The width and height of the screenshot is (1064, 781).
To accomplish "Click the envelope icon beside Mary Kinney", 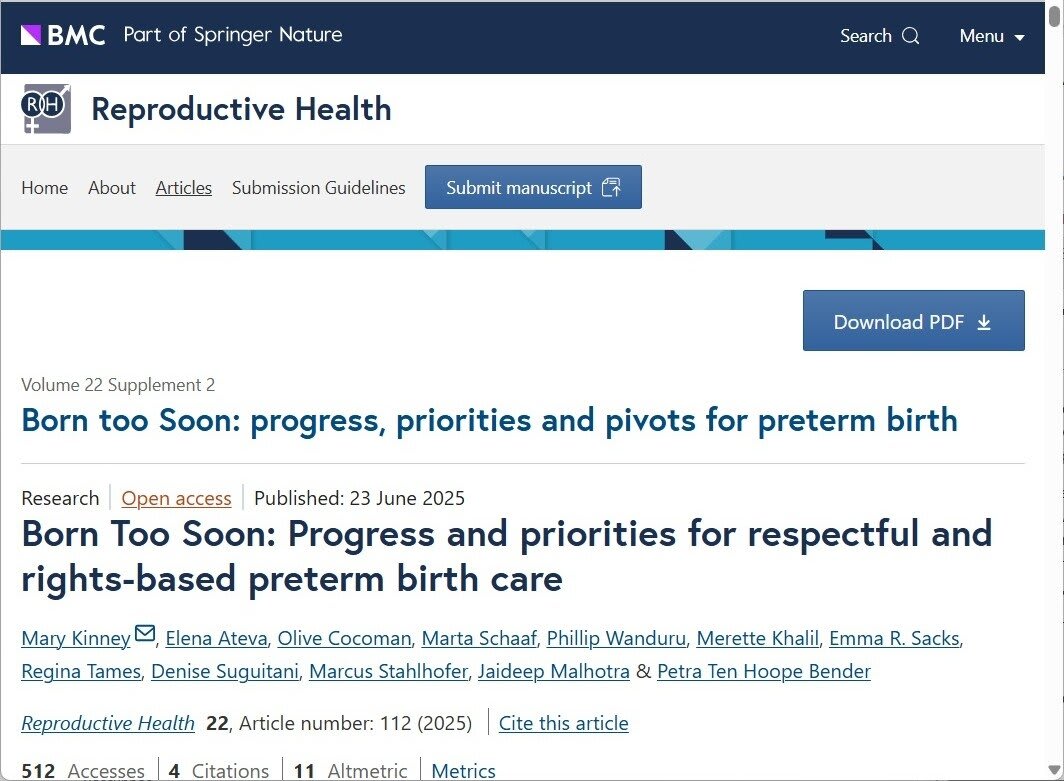I will coord(145,634).
